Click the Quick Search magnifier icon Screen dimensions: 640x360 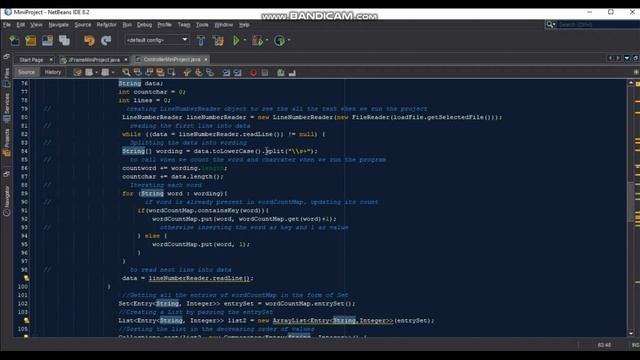[x=550, y=25]
